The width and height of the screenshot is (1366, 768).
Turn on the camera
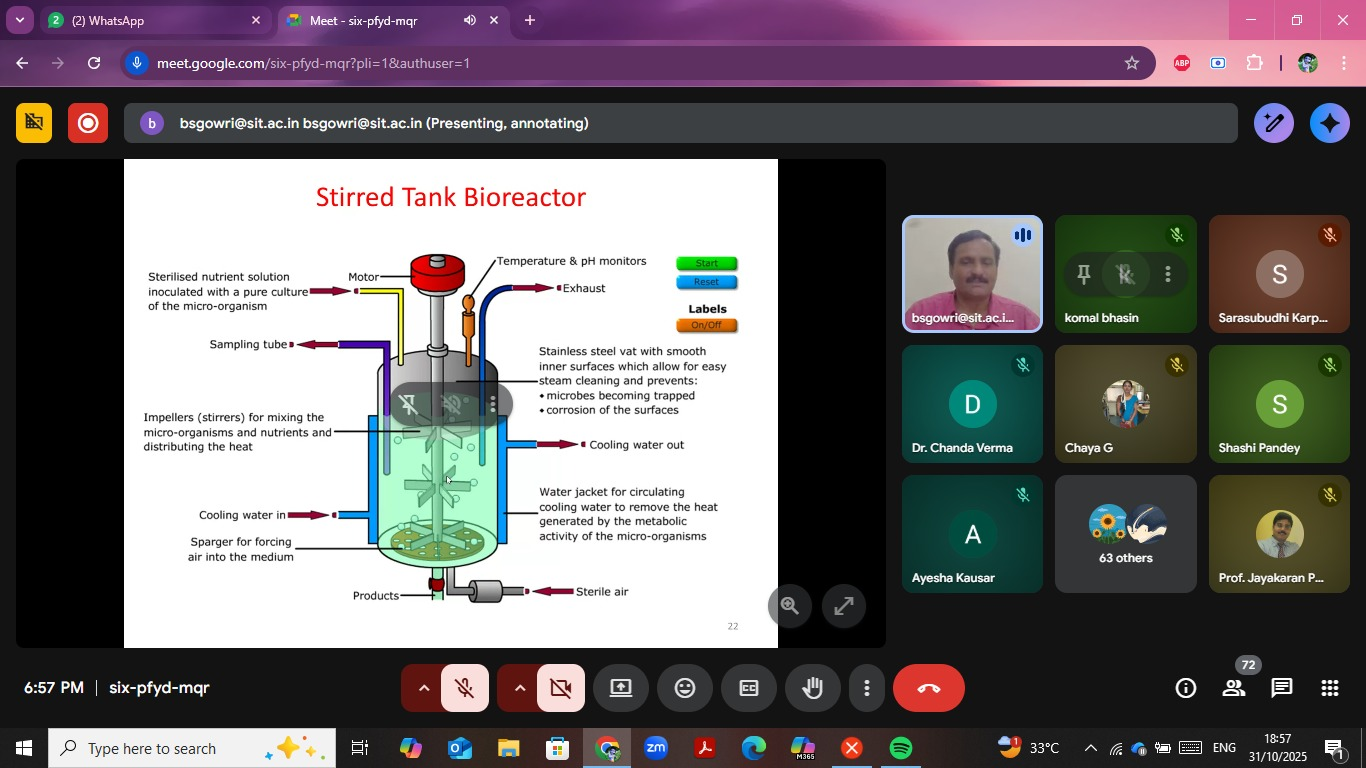tap(560, 688)
